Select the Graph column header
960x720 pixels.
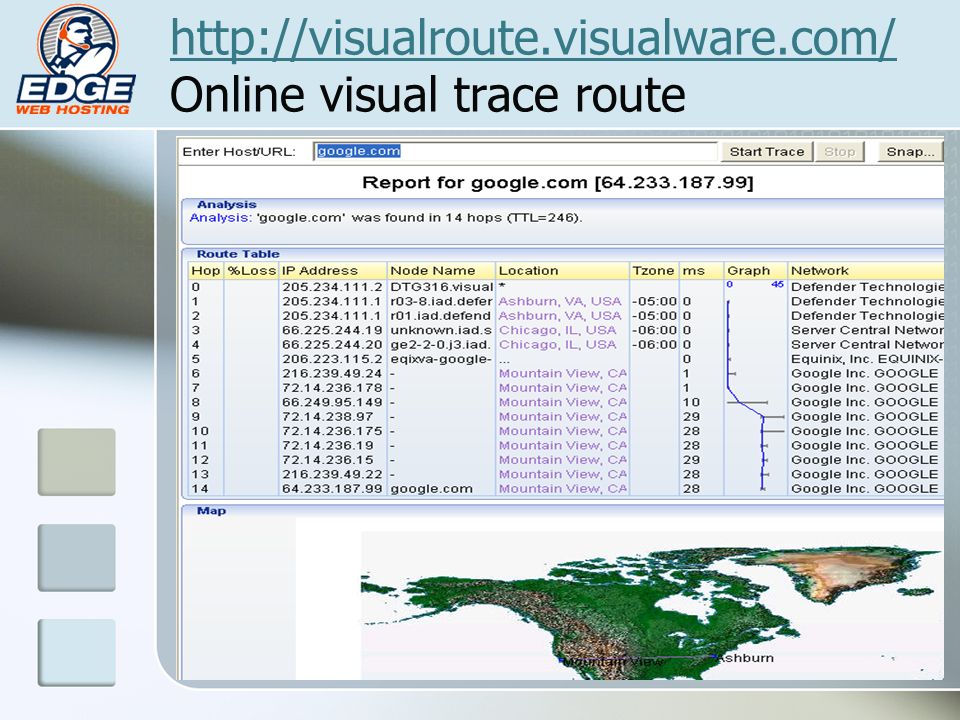coord(756,271)
